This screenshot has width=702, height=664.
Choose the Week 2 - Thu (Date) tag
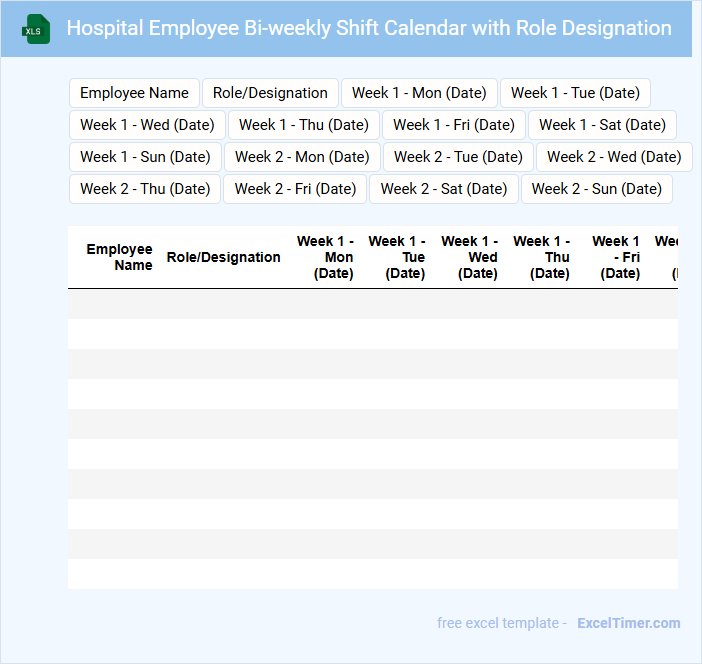(x=145, y=189)
